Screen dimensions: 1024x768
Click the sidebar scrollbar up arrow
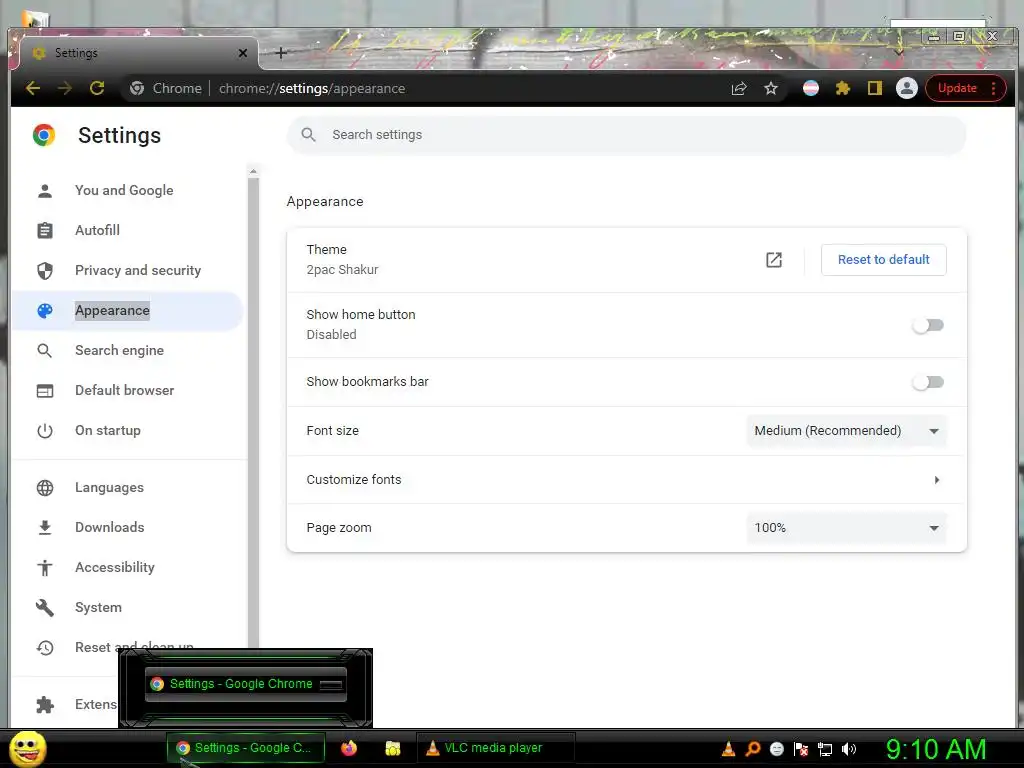[x=253, y=172]
